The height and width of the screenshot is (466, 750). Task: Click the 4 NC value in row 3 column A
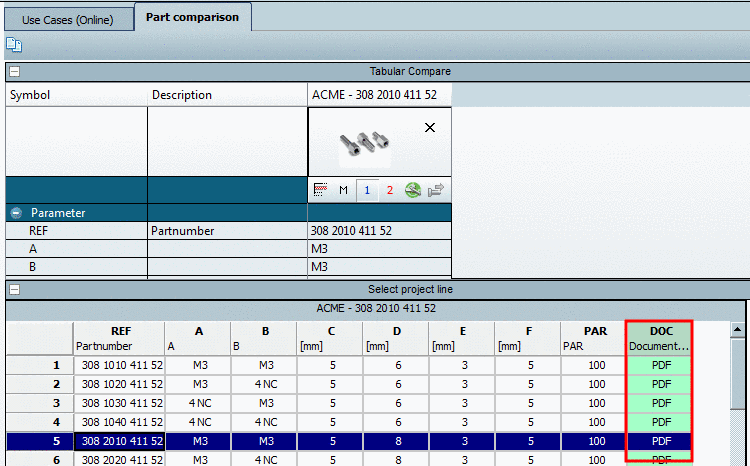(x=198, y=403)
